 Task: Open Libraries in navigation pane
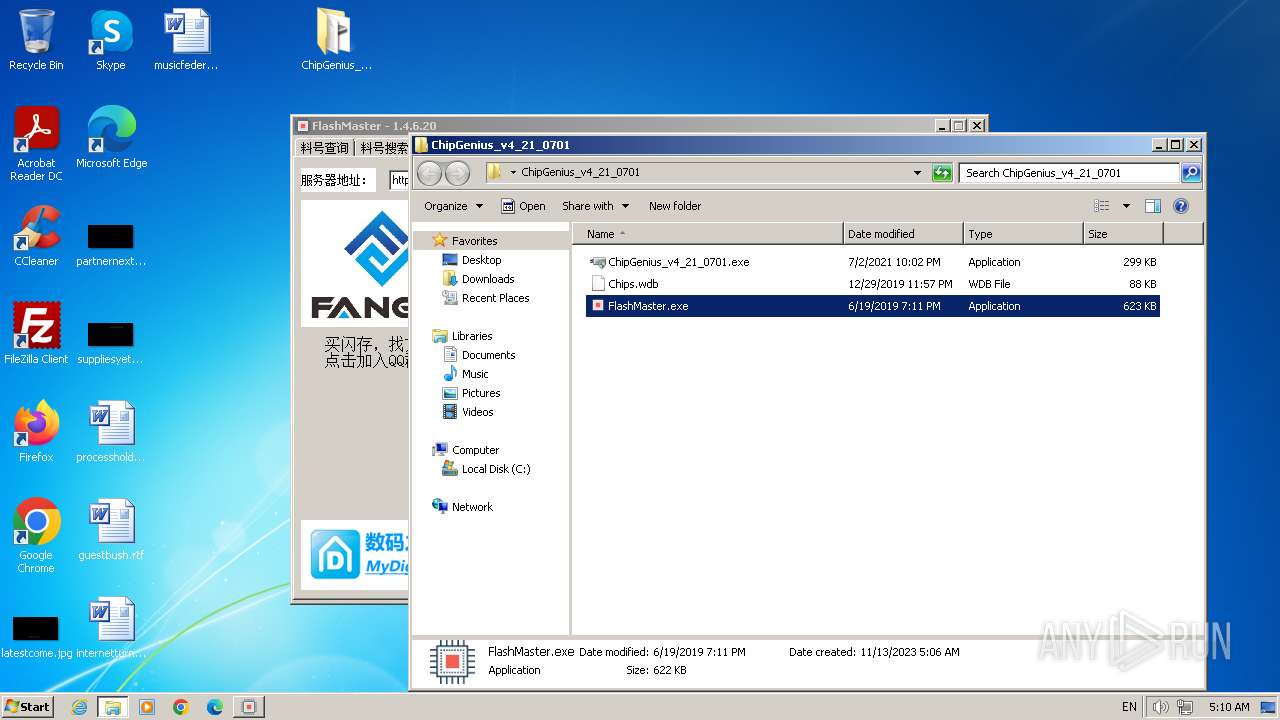point(471,336)
